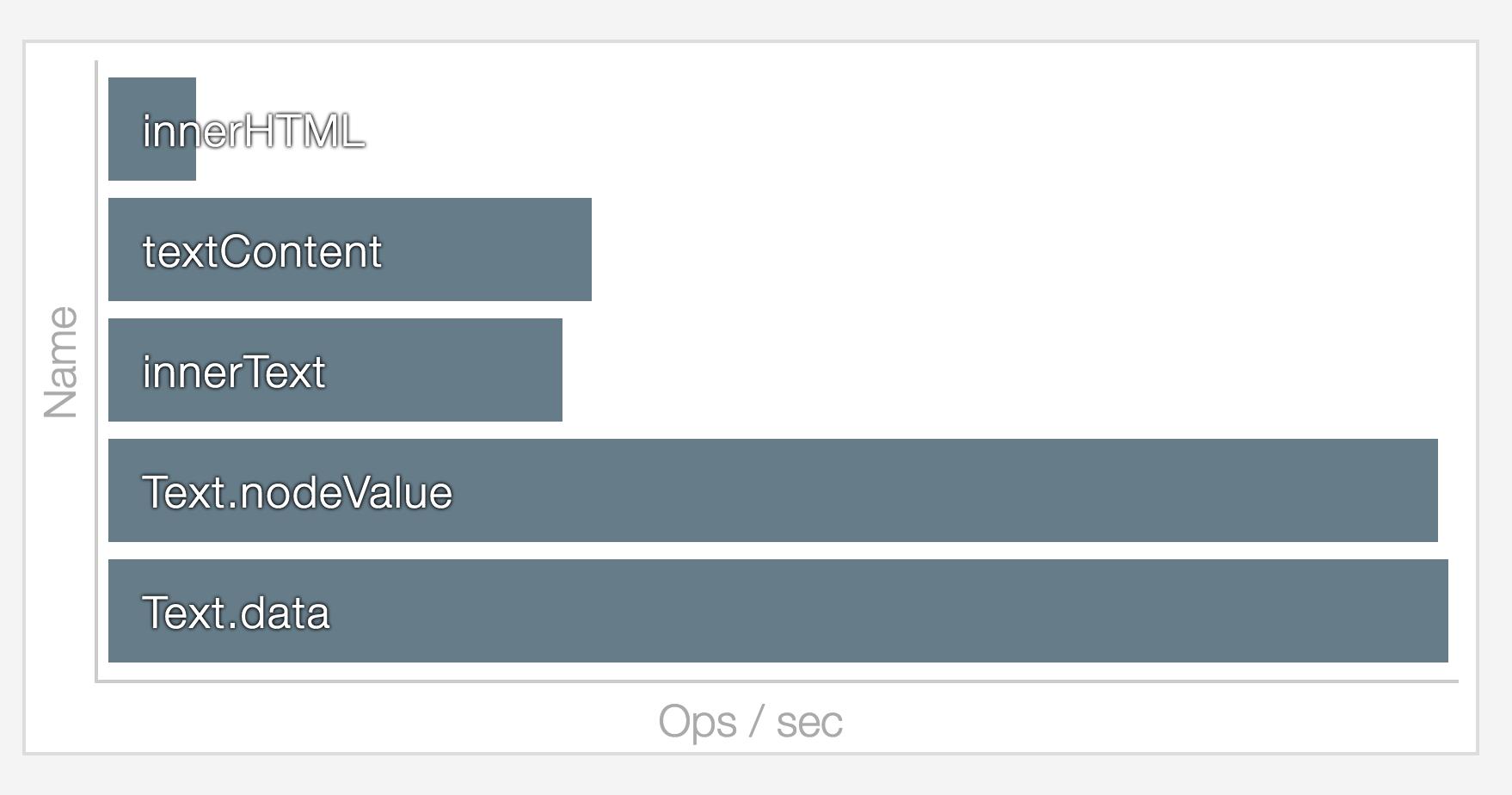The image size is (1512, 795).
Task: Click the horizontal x-axis line
Action: 777,681
